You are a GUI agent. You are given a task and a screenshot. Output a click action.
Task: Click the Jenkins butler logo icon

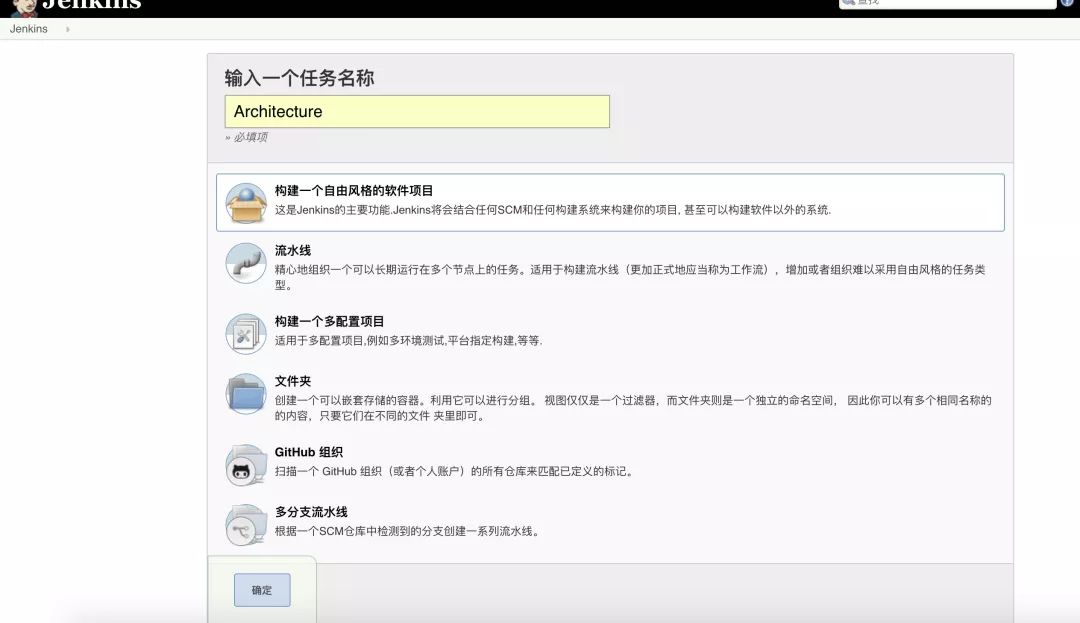click(x=24, y=7)
